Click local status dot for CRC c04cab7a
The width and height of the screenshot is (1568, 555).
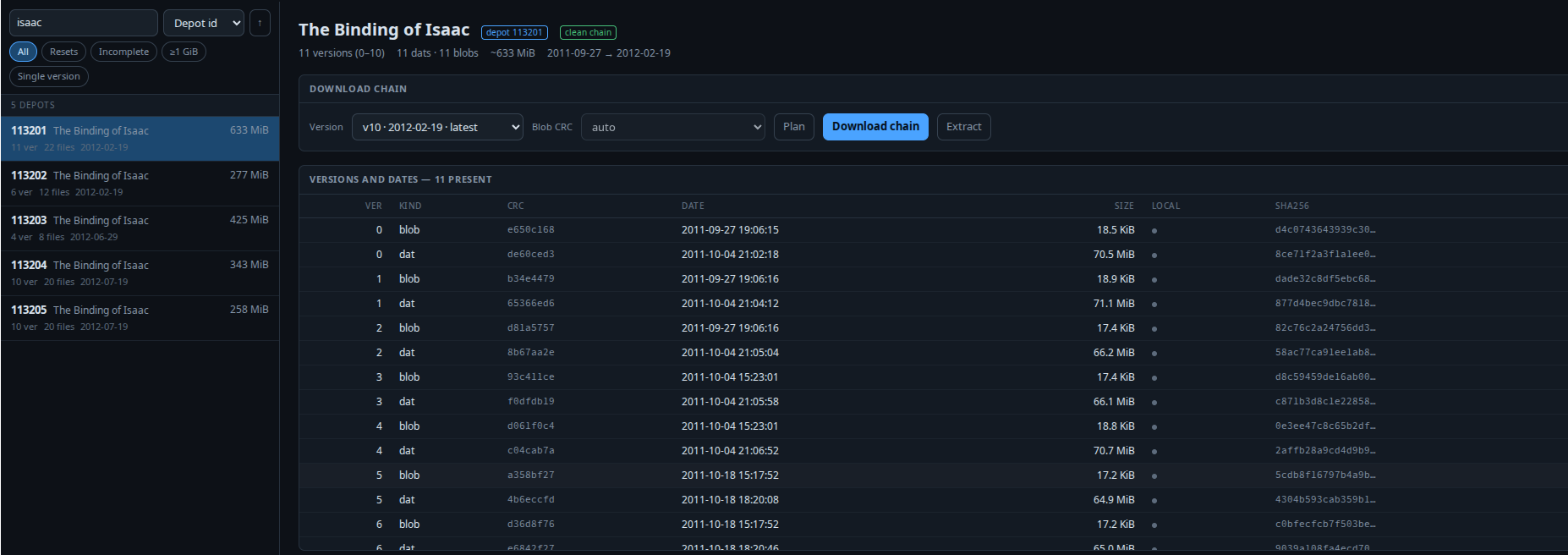pyautogui.click(x=1154, y=452)
